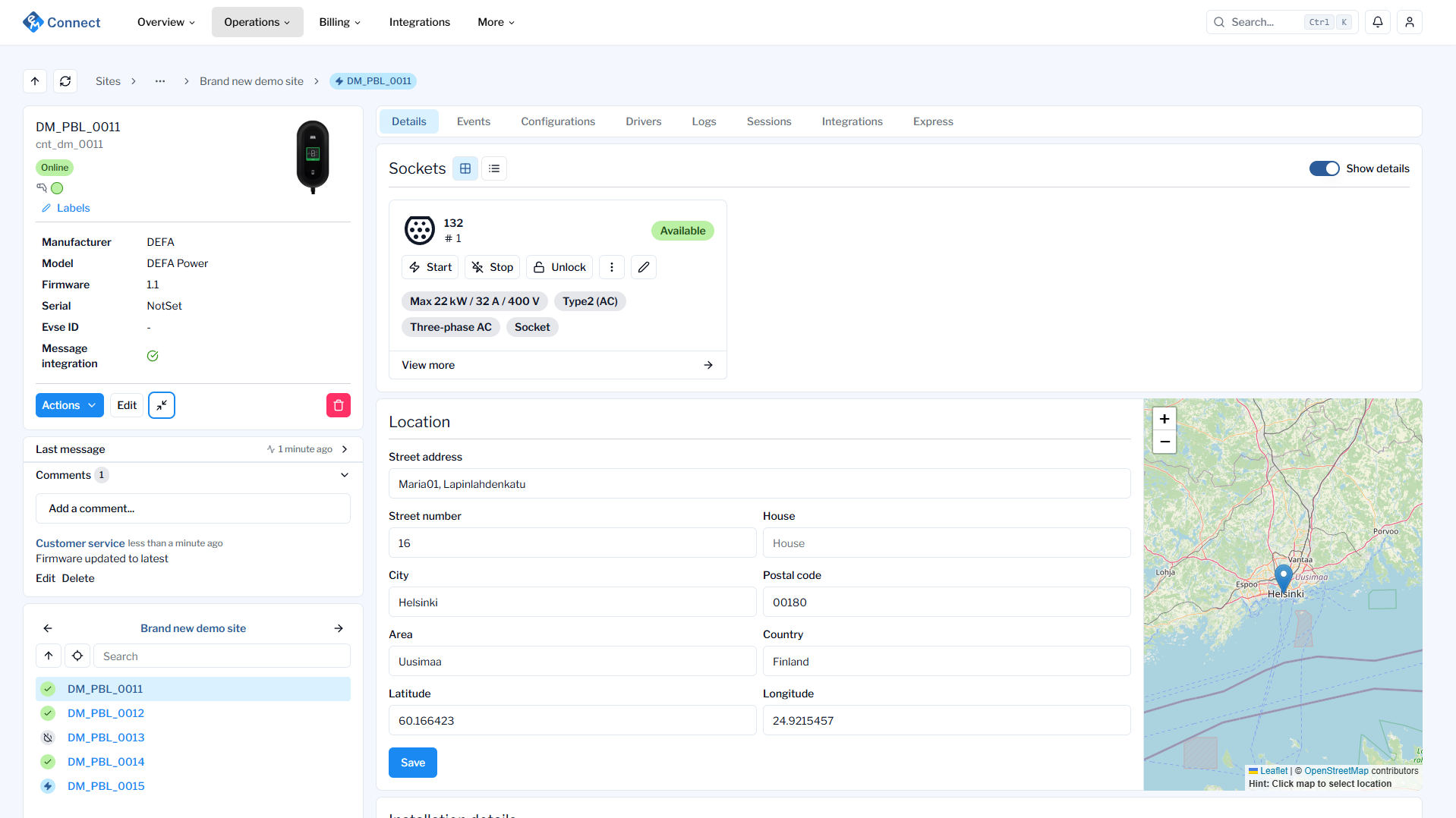Zoom in on the map
Viewport: 1456px width, 818px height.
[1164, 419]
